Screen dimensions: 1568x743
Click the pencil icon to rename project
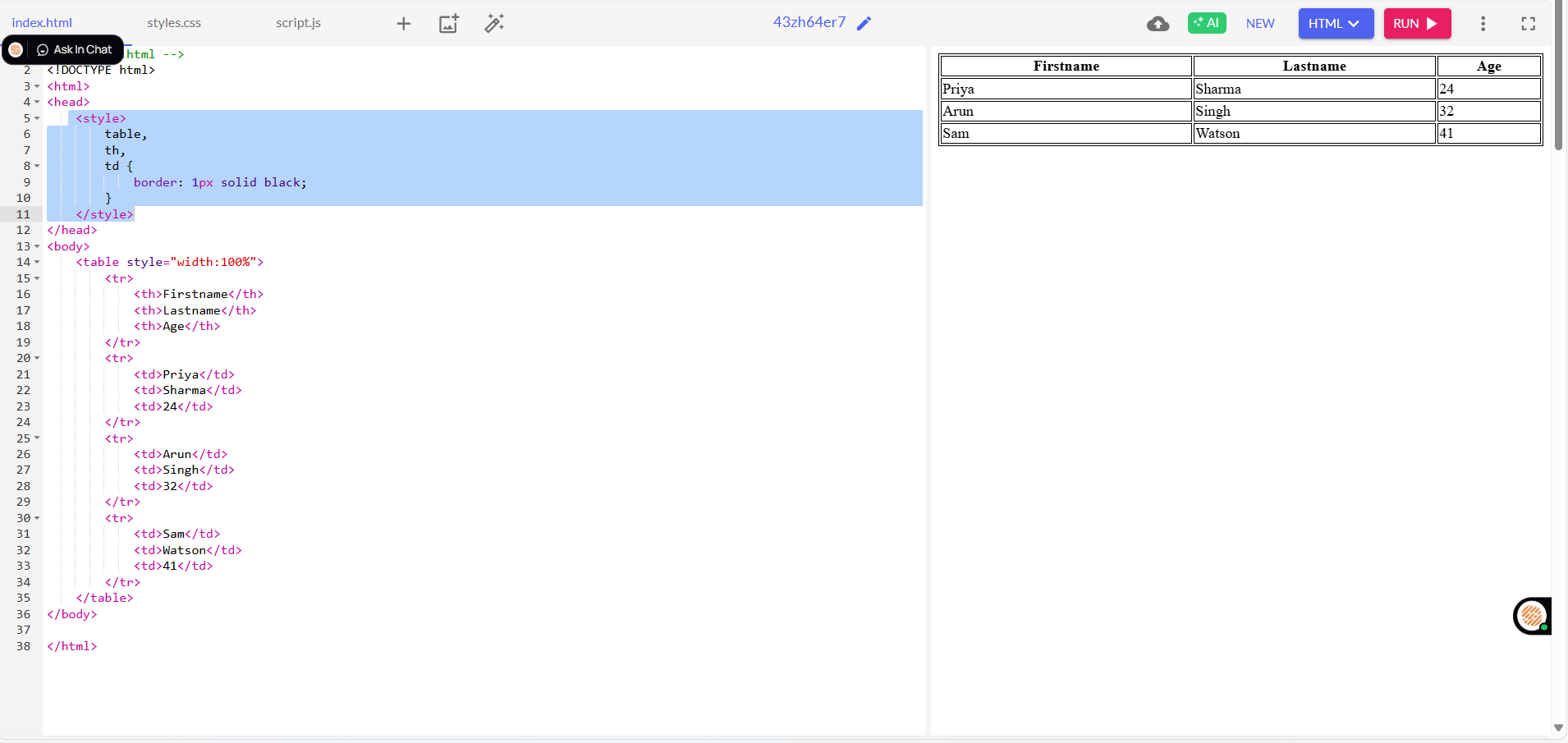tap(864, 23)
